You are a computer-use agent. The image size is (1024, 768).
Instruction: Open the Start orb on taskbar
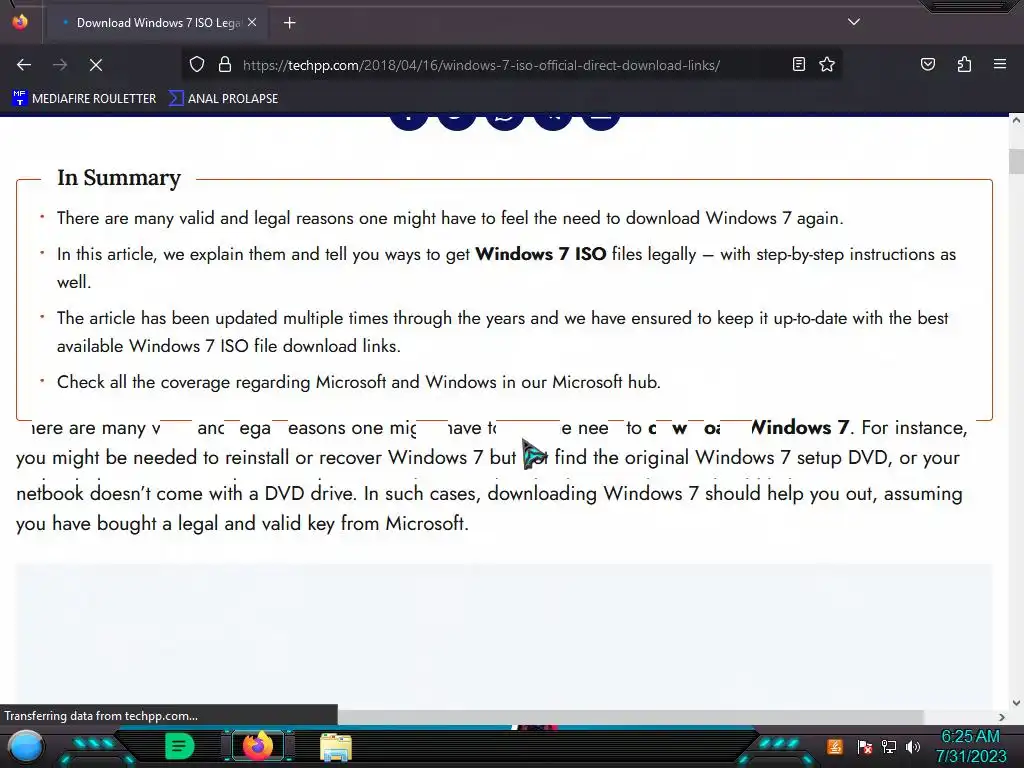26,746
